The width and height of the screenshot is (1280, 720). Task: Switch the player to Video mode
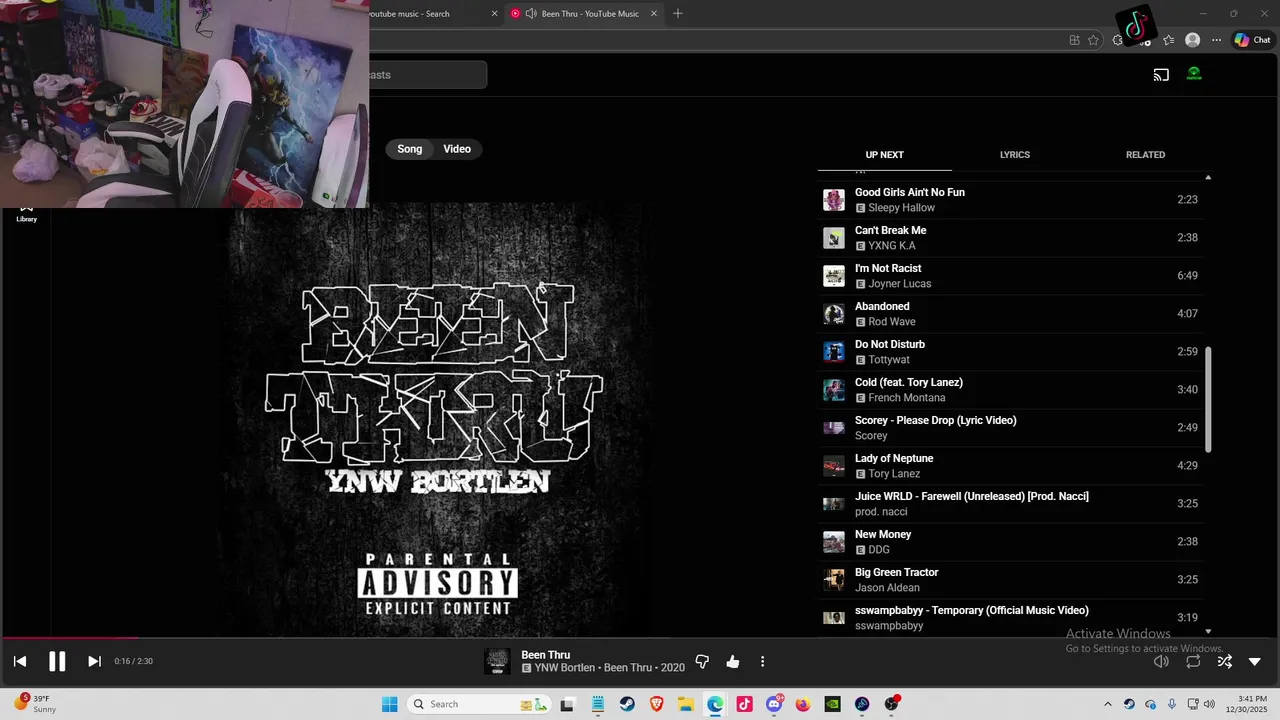pos(457,149)
